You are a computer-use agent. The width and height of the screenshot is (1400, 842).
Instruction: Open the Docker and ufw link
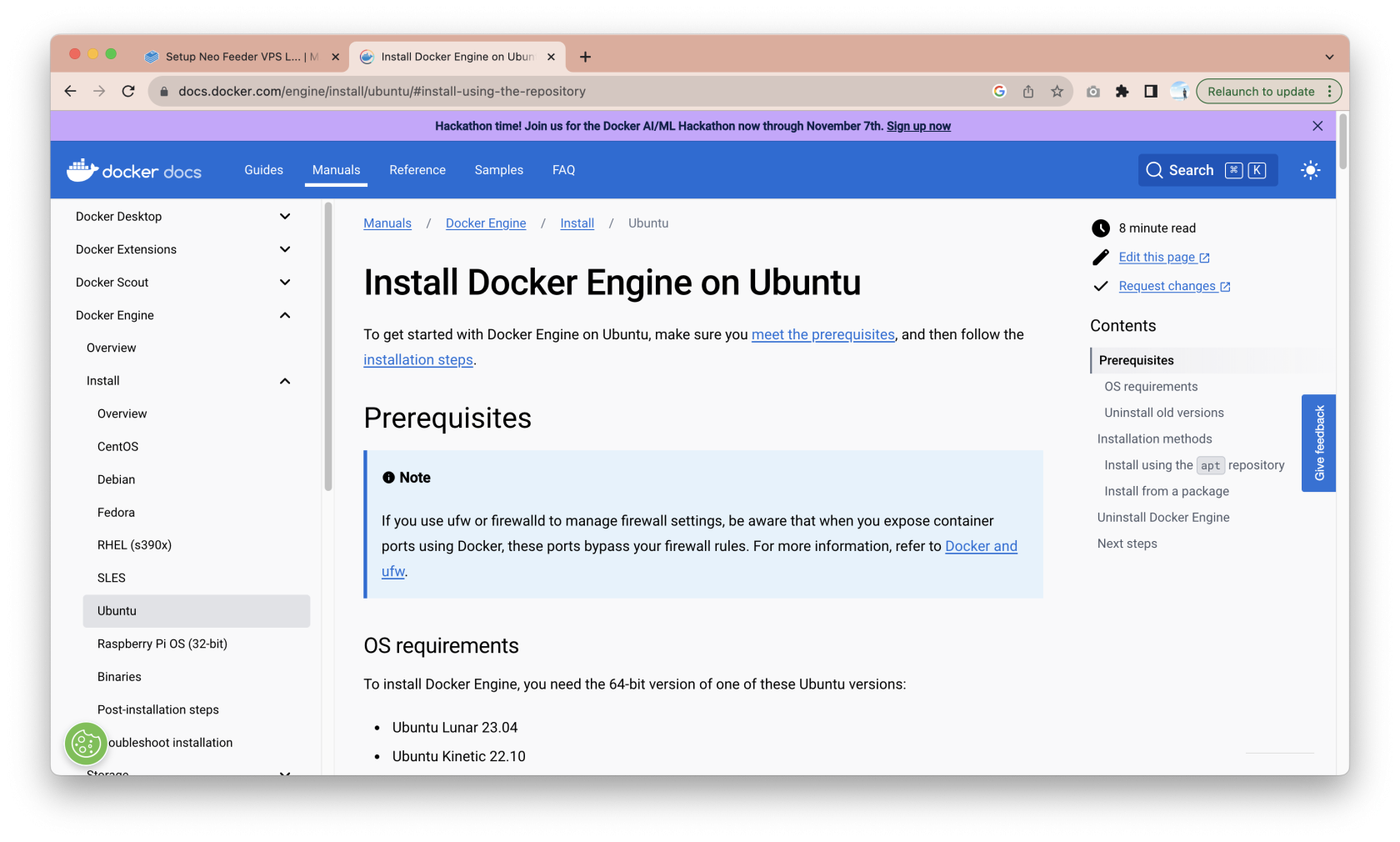(981, 546)
